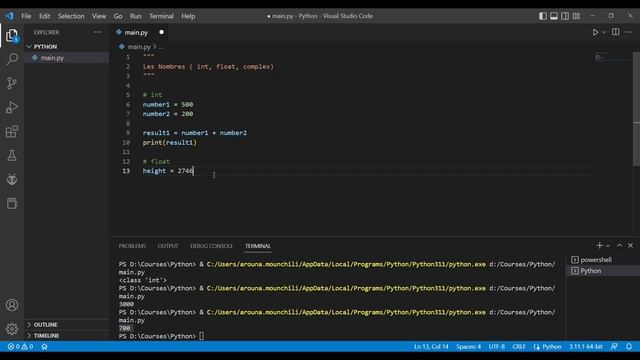Switch to the Debug Console tab
The image size is (640, 360).
[211, 246]
